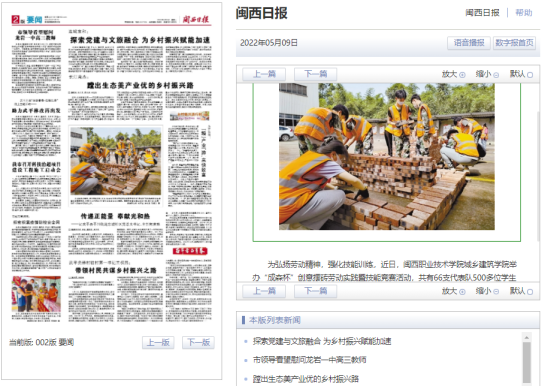Reset text size with top 默认 icon

pos(530,75)
